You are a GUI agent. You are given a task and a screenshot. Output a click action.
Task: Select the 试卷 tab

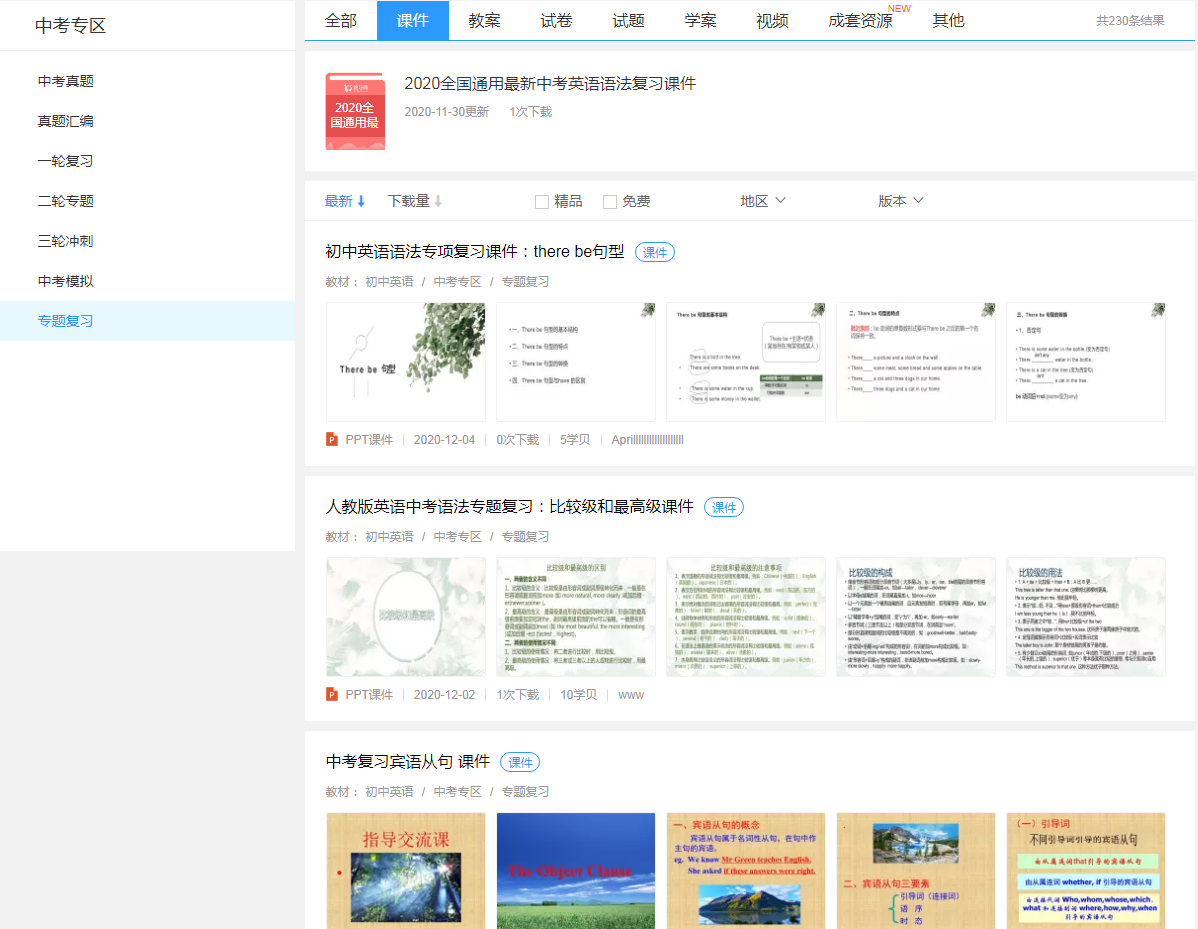(556, 19)
